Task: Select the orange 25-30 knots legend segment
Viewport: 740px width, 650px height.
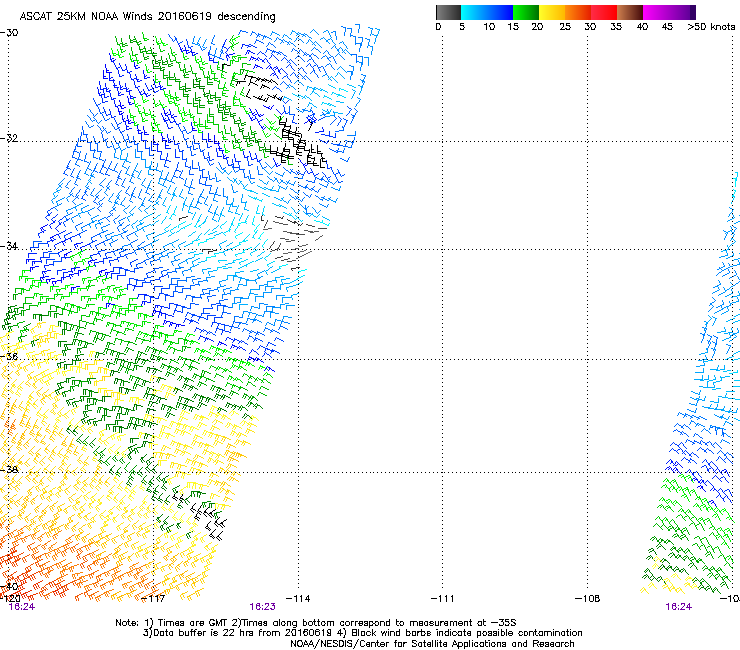Action: point(578,12)
